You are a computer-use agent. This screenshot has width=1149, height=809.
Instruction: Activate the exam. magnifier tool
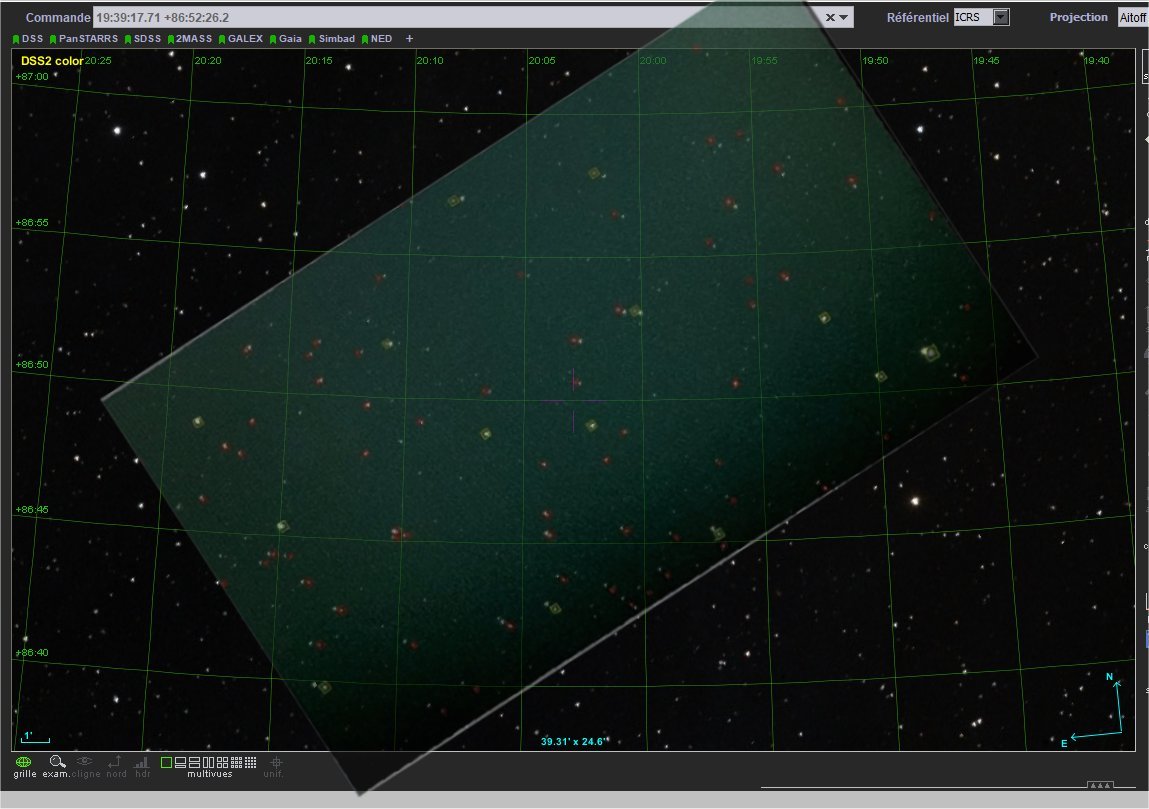pyautogui.click(x=56, y=766)
